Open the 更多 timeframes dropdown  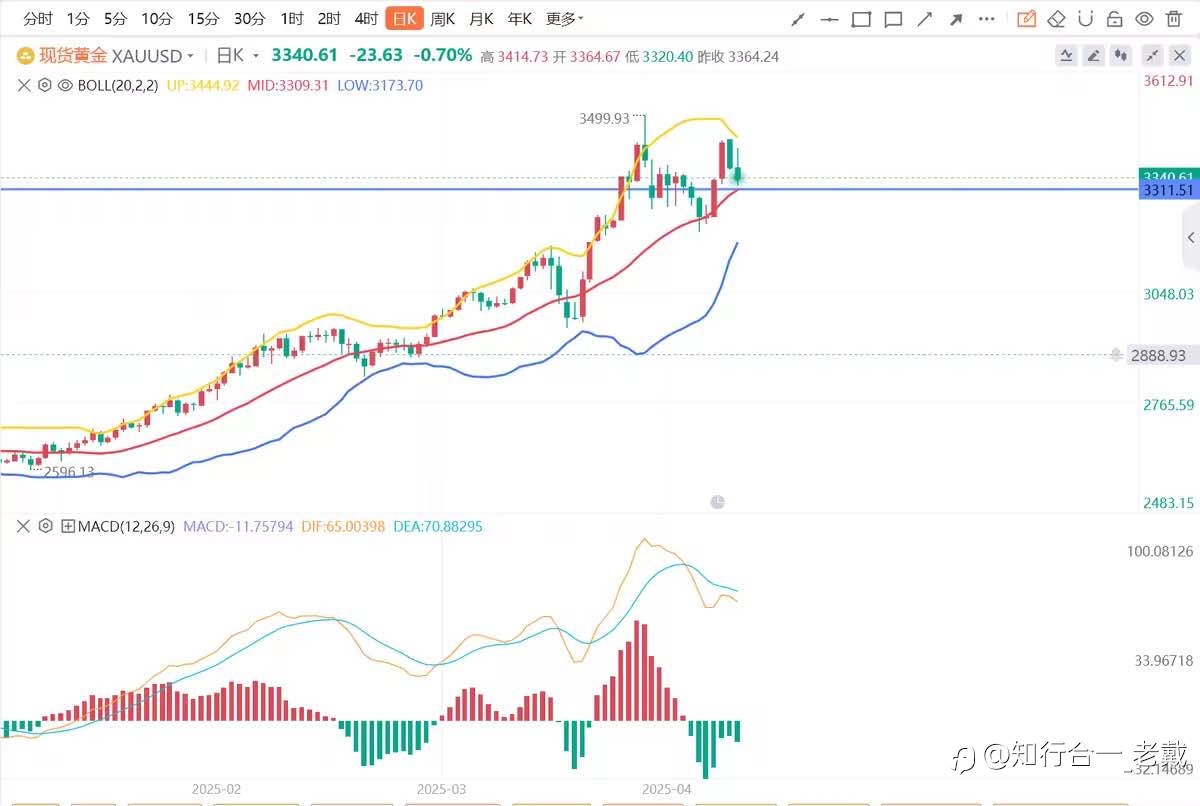565,19
